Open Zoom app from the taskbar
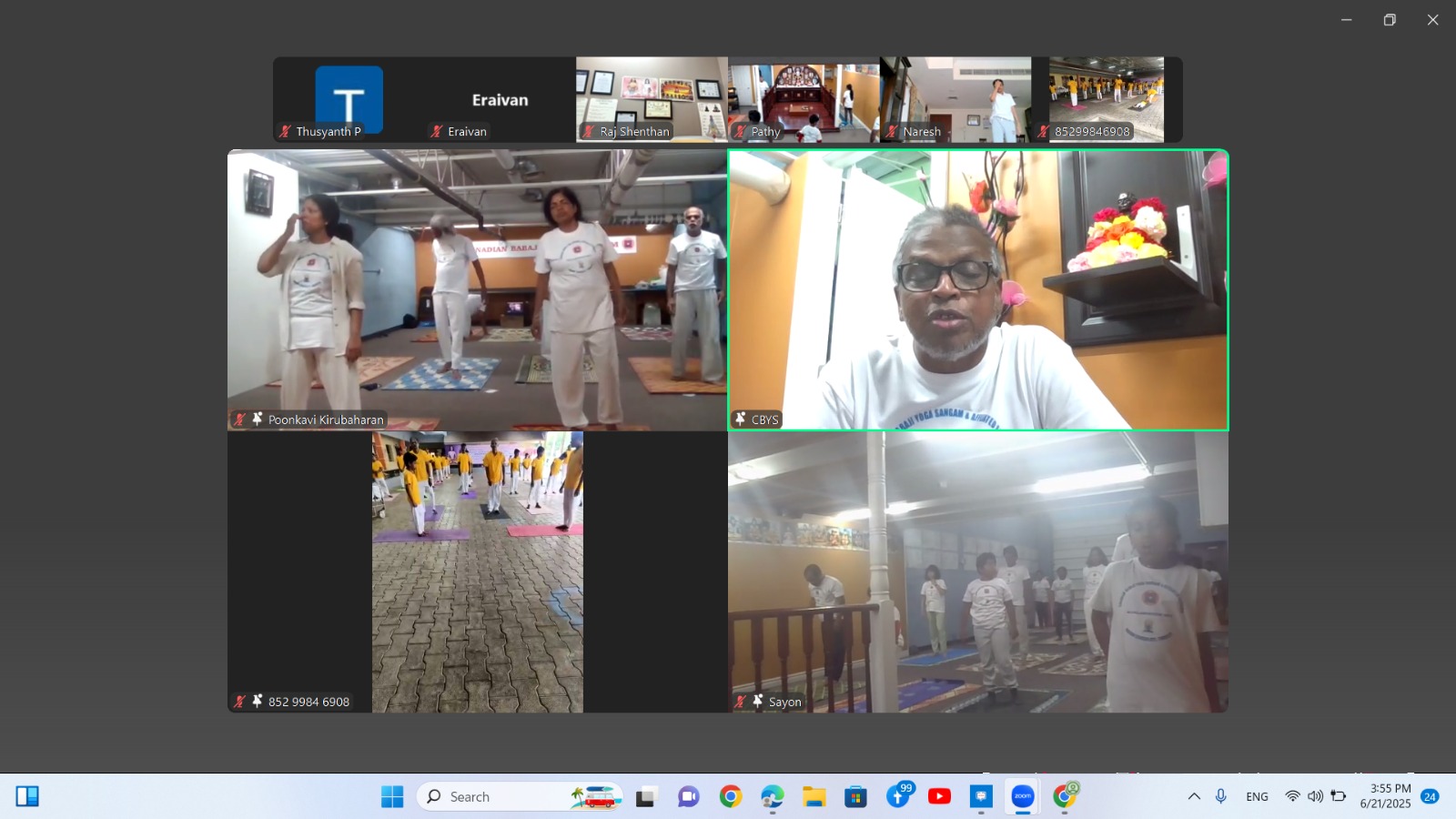1456x819 pixels. (x=1023, y=797)
